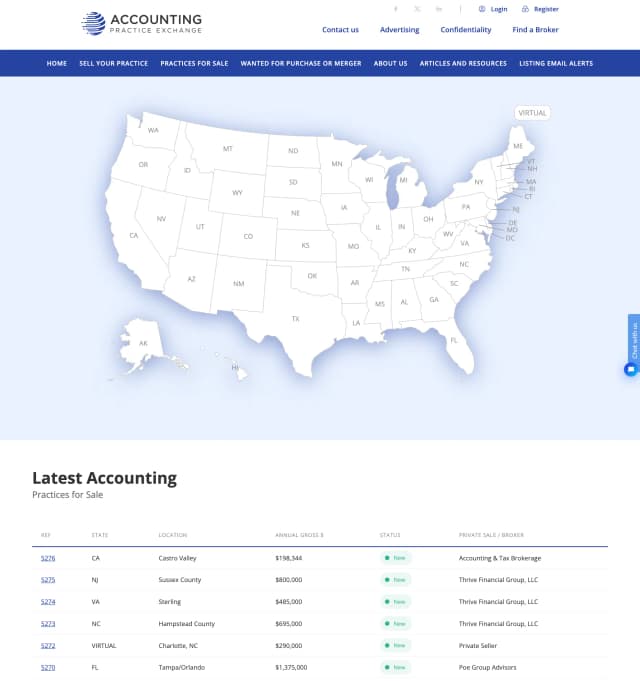Click the Find a Broker link
This screenshot has height=681, width=640.
(535, 30)
